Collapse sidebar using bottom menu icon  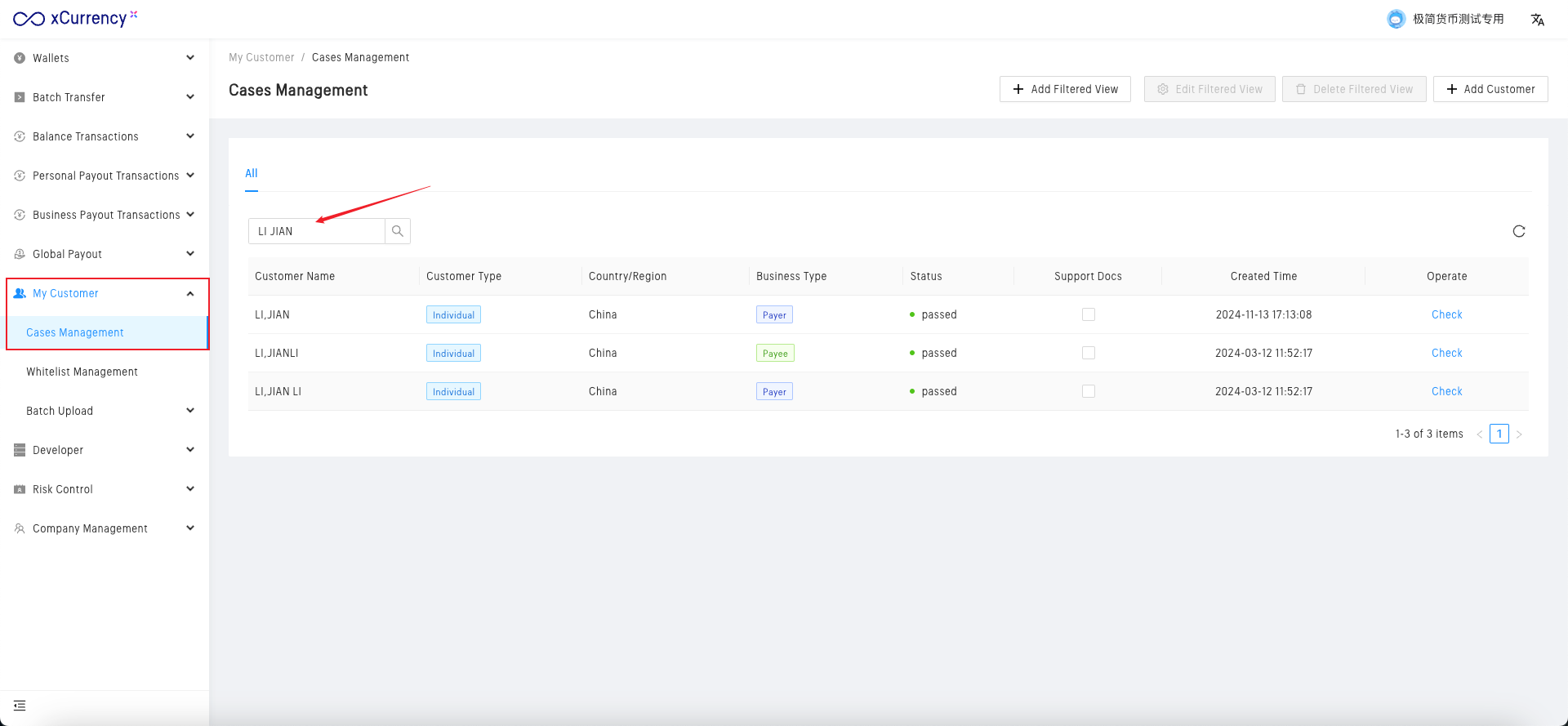20,706
